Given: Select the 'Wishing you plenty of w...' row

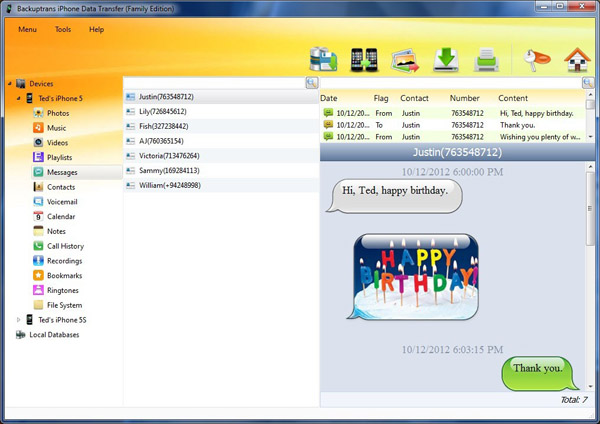Looking at the screenshot, I should tap(453, 137).
